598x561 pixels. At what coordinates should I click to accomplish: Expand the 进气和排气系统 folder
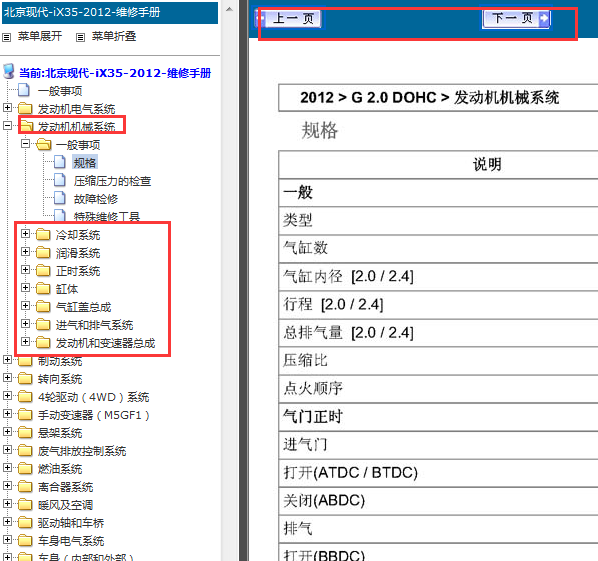click(26, 323)
